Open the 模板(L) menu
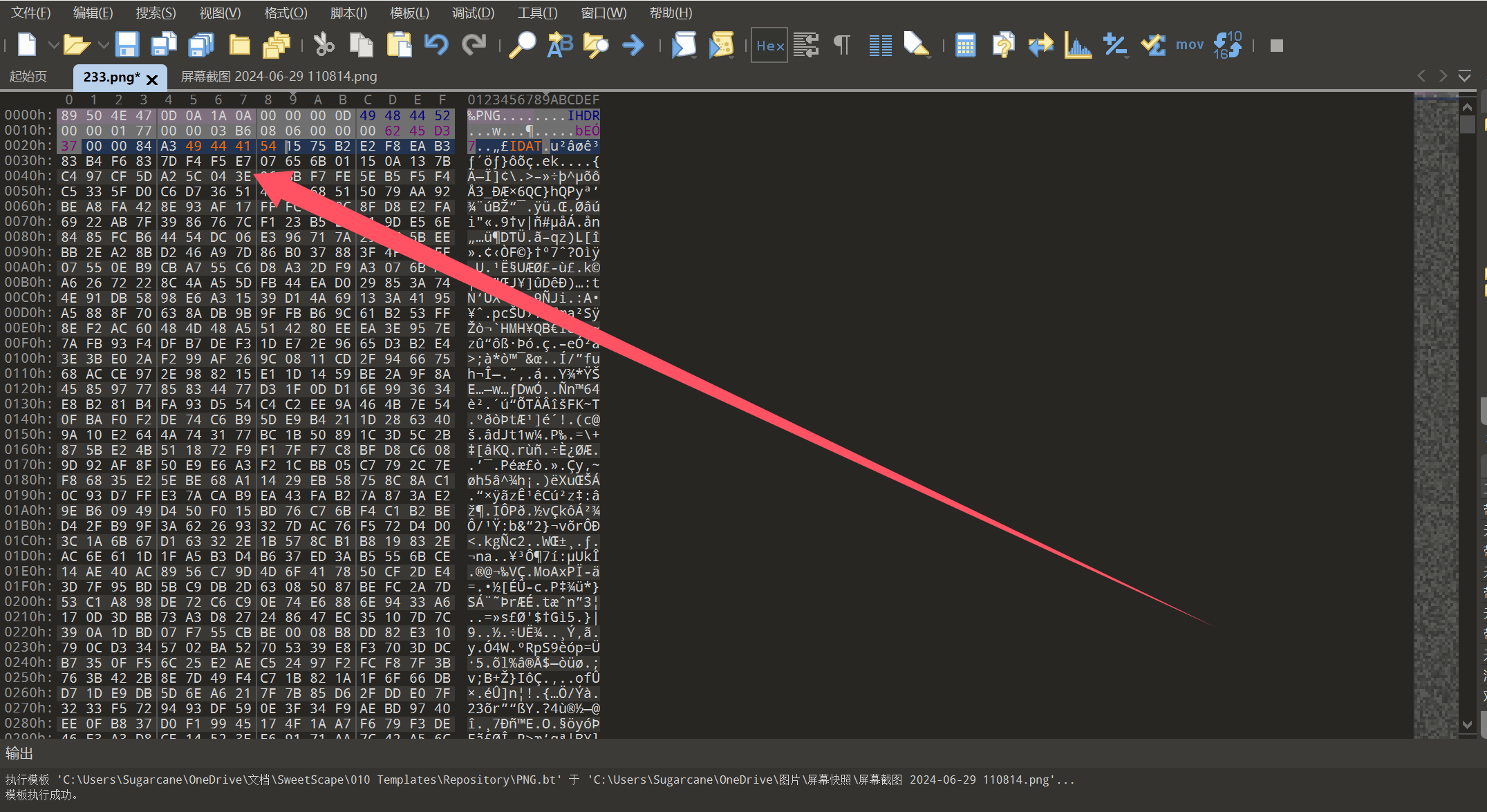 click(409, 13)
